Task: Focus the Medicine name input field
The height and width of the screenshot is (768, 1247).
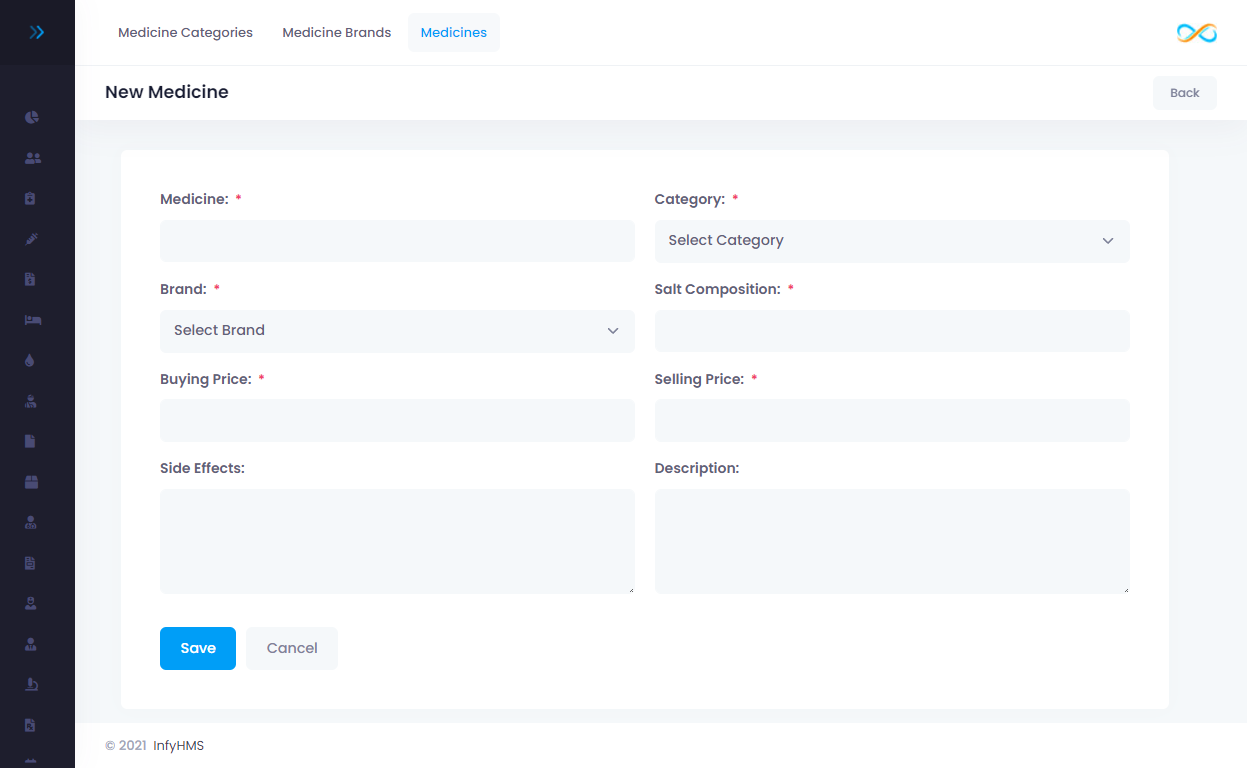Action: coord(397,241)
